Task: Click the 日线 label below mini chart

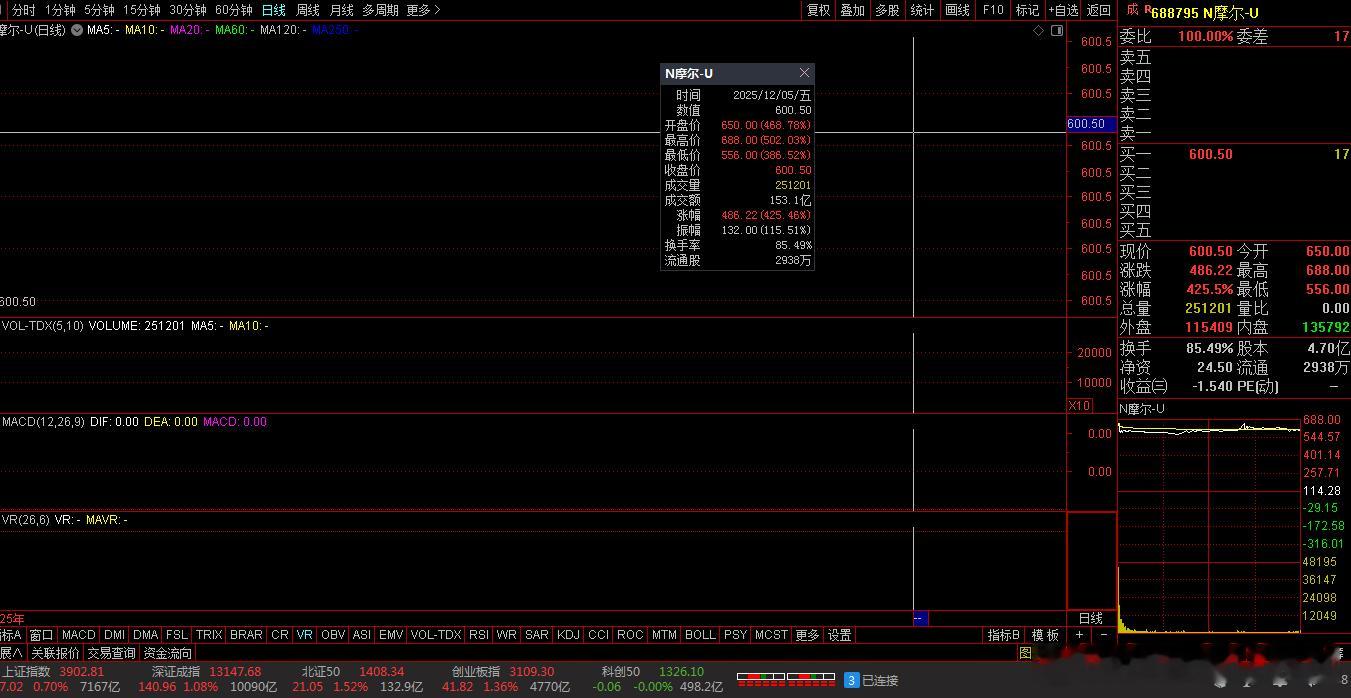Action: [1091, 619]
